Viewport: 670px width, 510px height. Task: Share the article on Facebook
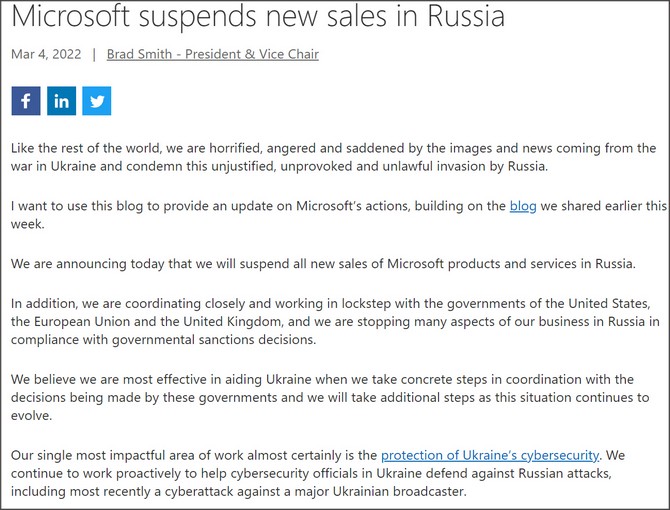point(26,101)
